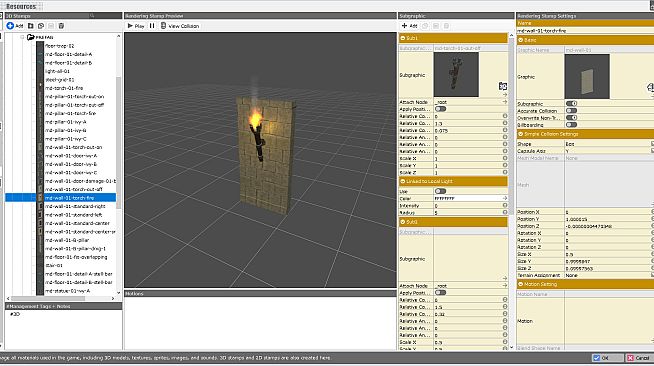Click View Collision in preview toolbar
Screen dimensions: 654x366
coord(180,26)
